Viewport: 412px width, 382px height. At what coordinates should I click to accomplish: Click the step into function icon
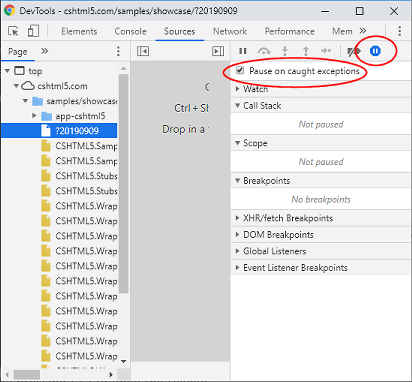pos(285,51)
